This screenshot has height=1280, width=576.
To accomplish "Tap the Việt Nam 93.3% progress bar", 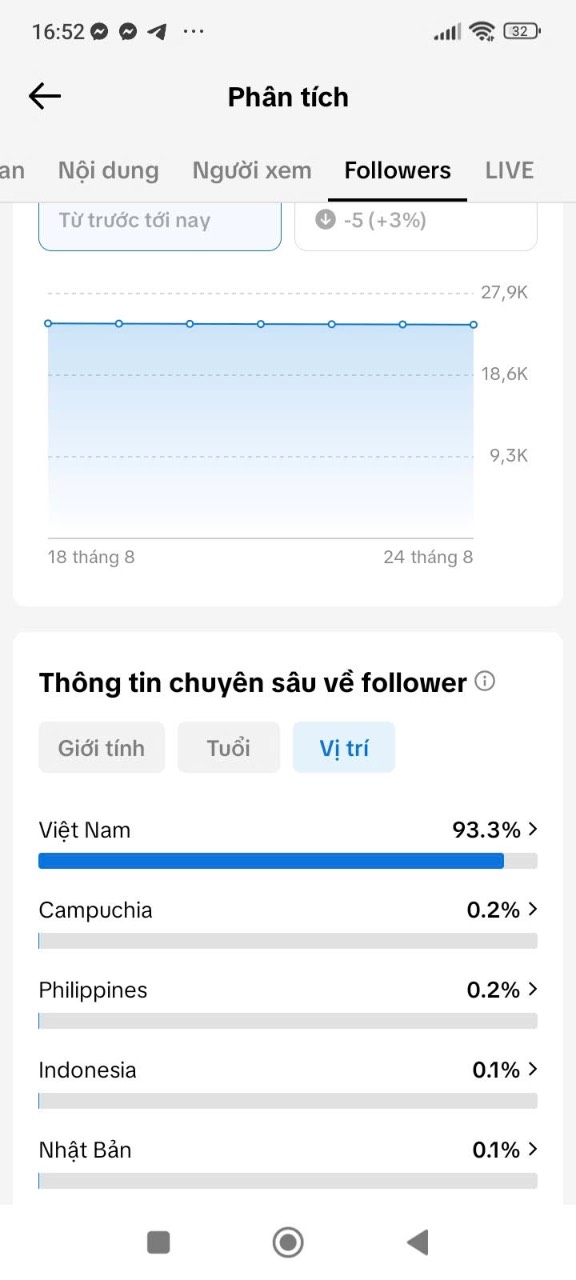I will point(288,861).
